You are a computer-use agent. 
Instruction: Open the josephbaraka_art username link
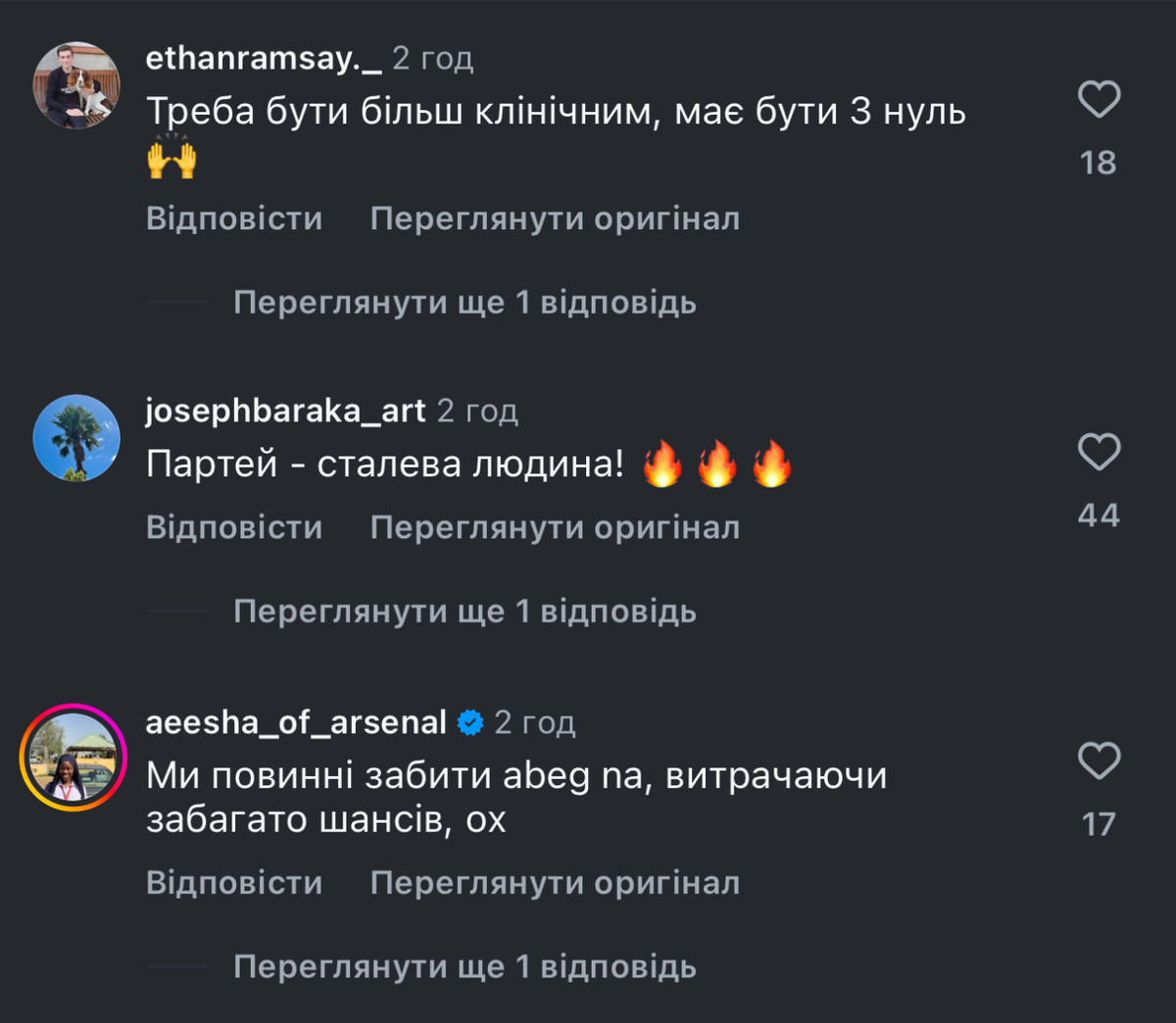pyautogui.click(x=285, y=411)
